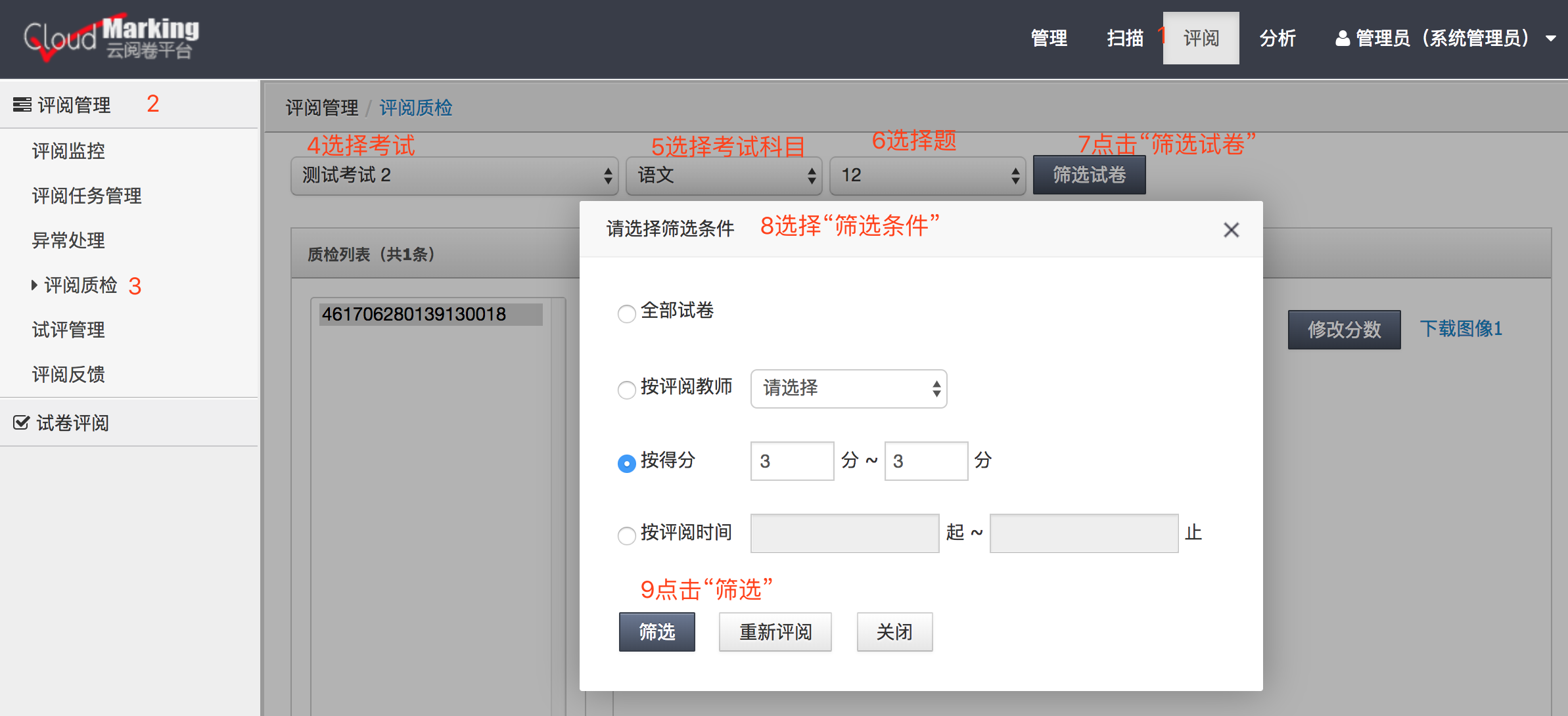This screenshot has height=716, width=1568.
Task: Click the checkmark icon beside 试卷评阅
Action: click(x=22, y=422)
